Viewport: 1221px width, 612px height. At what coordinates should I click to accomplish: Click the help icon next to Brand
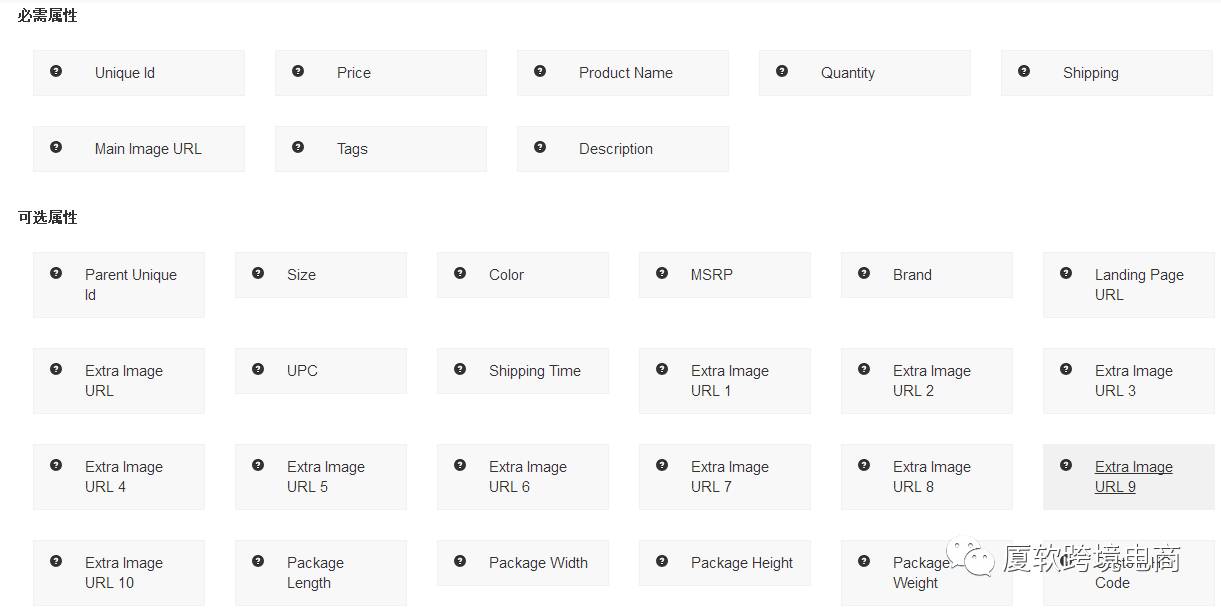[x=864, y=273]
